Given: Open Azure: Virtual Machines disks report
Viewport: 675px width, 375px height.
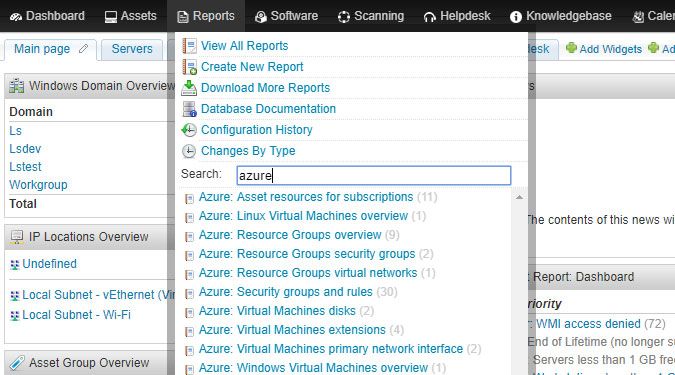Looking at the screenshot, I should tap(277, 311).
